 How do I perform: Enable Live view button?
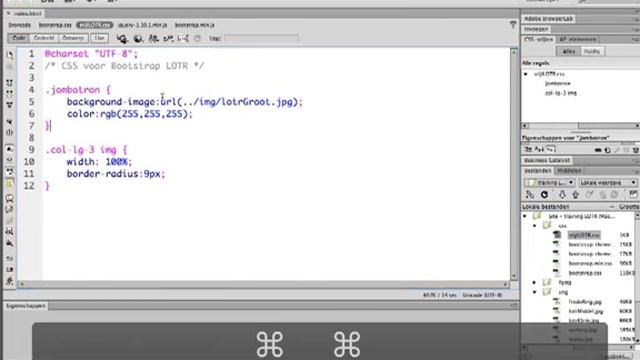point(99,38)
